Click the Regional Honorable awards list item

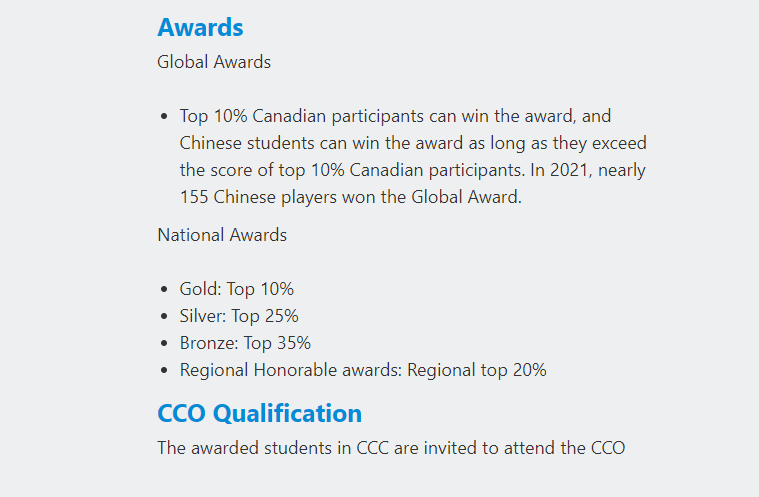coord(363,370)
